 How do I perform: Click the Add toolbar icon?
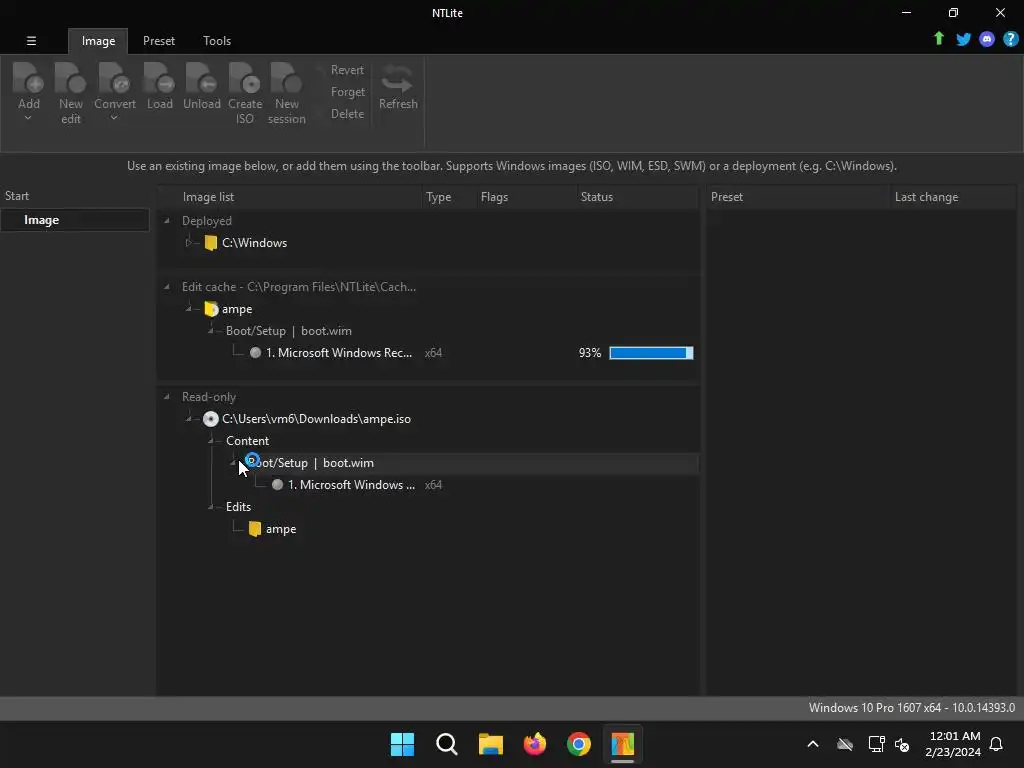pos(28,78)
